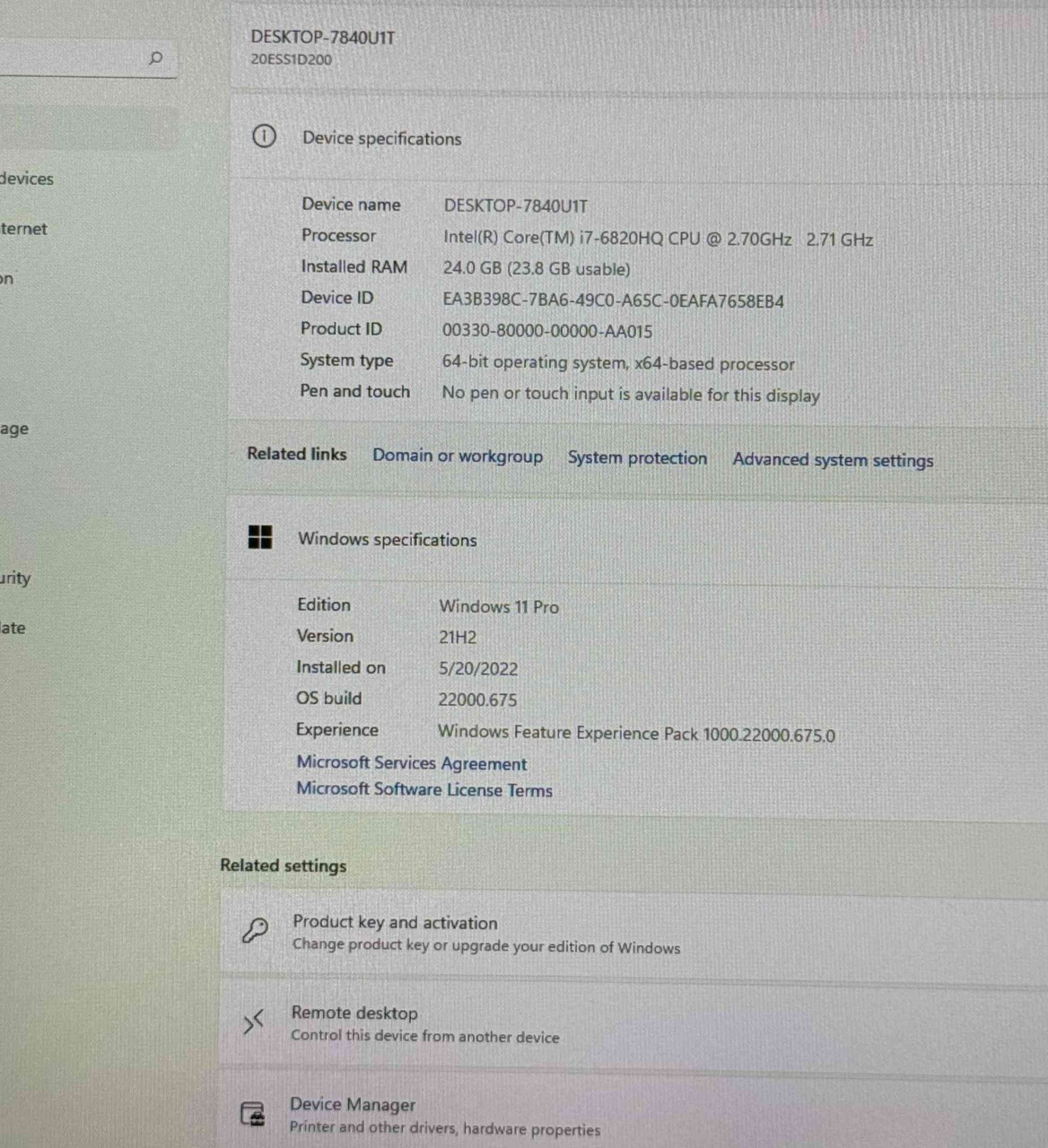Select the 'ternet' sidebar item
The height and width of the screenshot is (1148, 1048).
[23, 229]
